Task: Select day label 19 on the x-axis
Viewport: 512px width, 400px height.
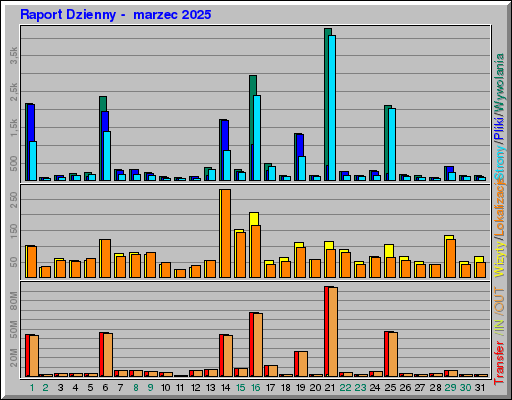Action: pyautogui.click(x=301, y=388)
